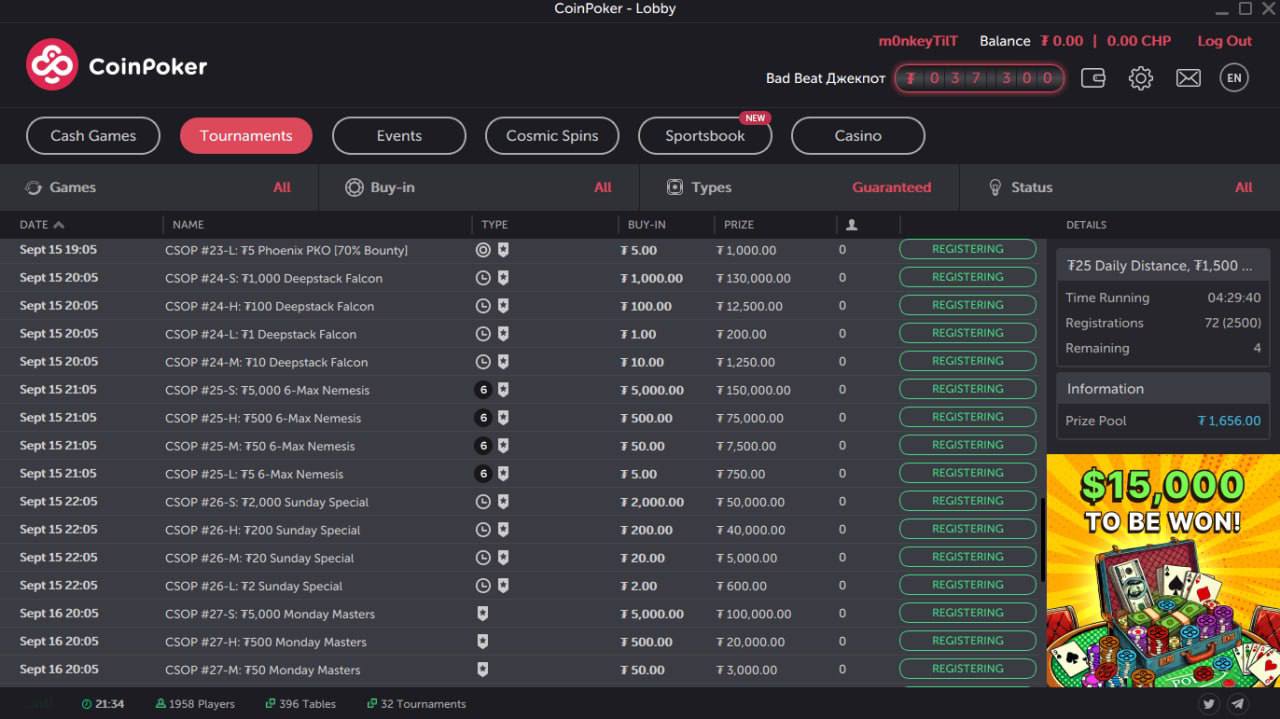
Task: Click the clock icon beside 21:34
Action: click(x=87, y=704)
